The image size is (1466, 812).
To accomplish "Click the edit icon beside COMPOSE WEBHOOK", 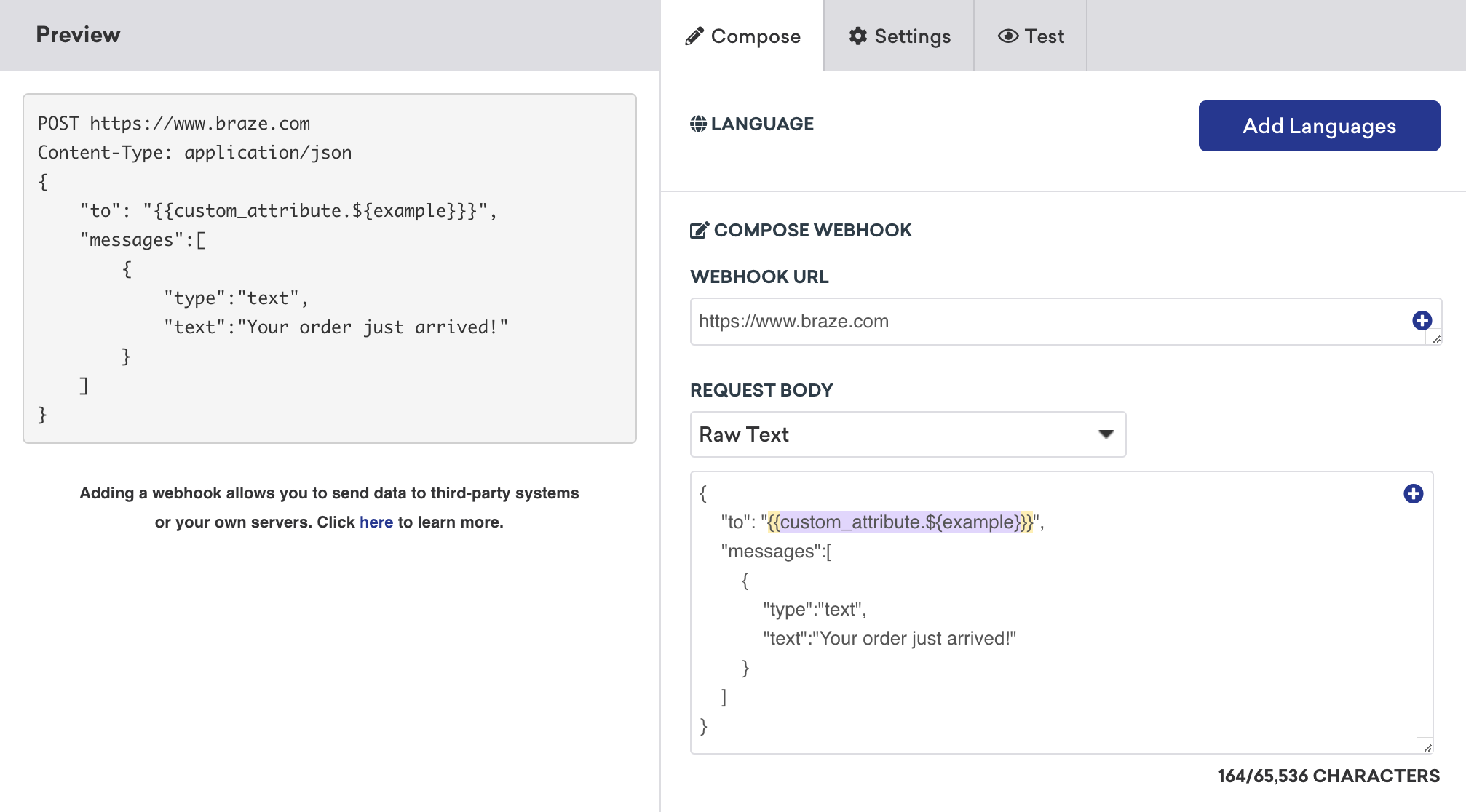I will tap(699, 230).
